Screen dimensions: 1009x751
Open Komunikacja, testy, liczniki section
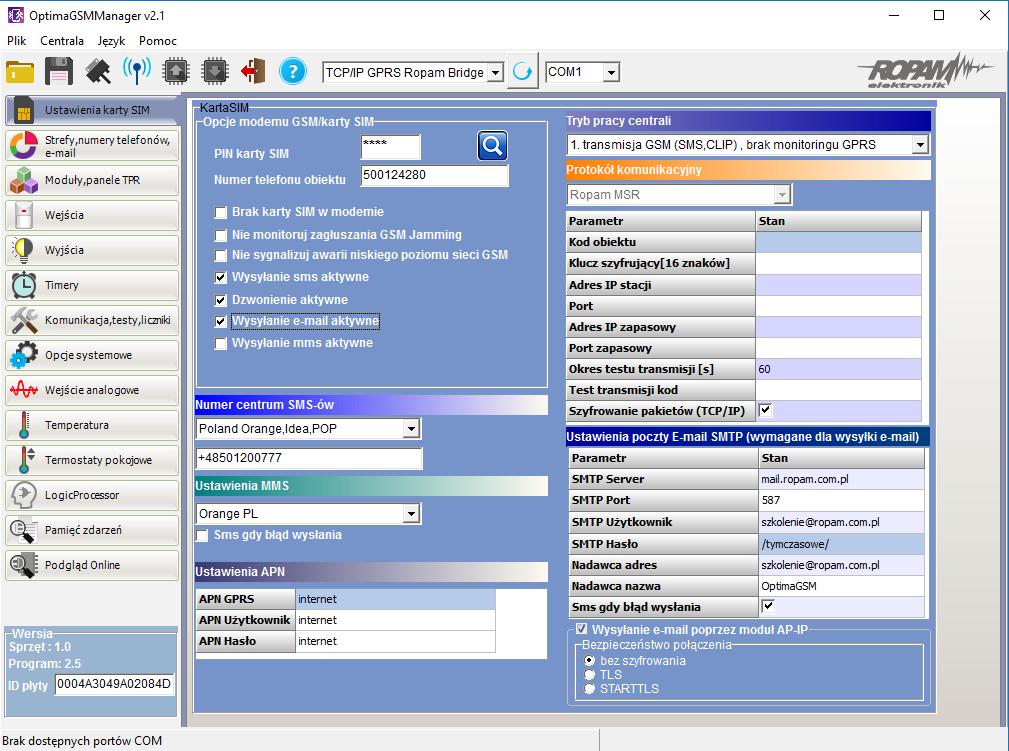click(92, 320)
